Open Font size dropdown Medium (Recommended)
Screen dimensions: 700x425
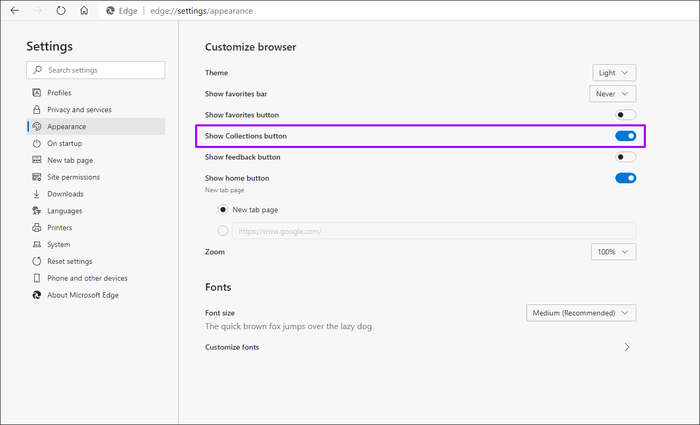click(x=581, y=313)
